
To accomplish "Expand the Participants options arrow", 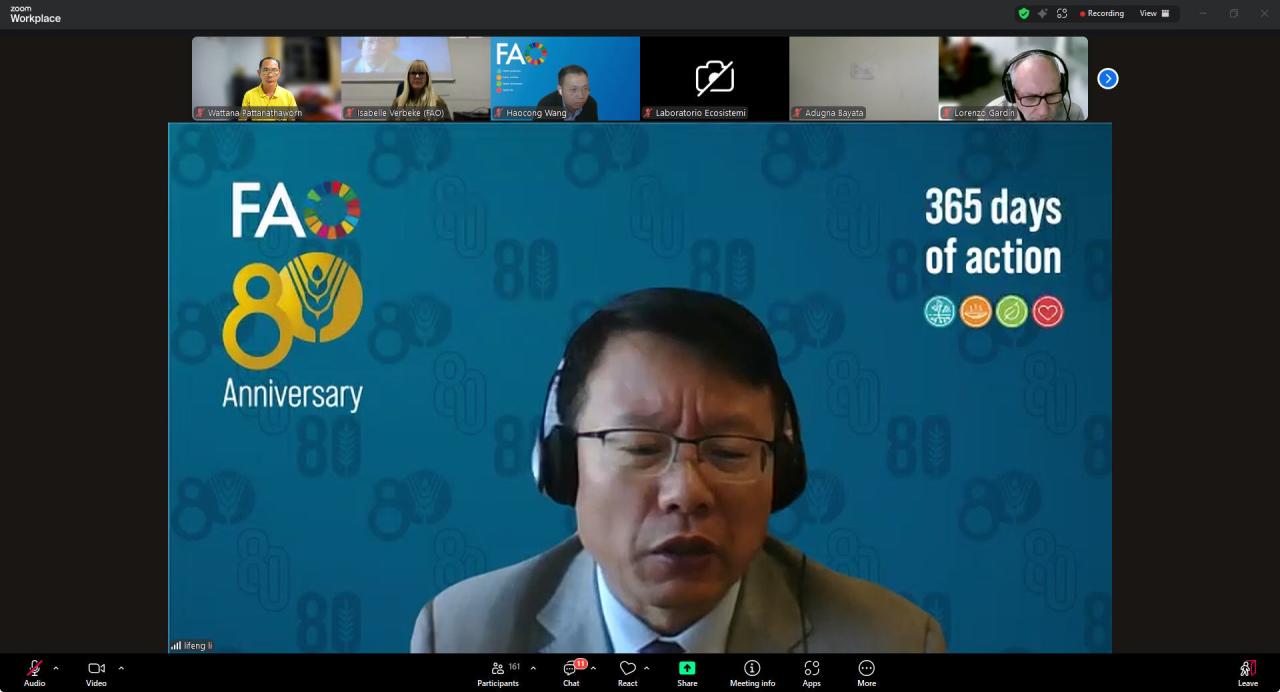I will (x=533, y=668).
